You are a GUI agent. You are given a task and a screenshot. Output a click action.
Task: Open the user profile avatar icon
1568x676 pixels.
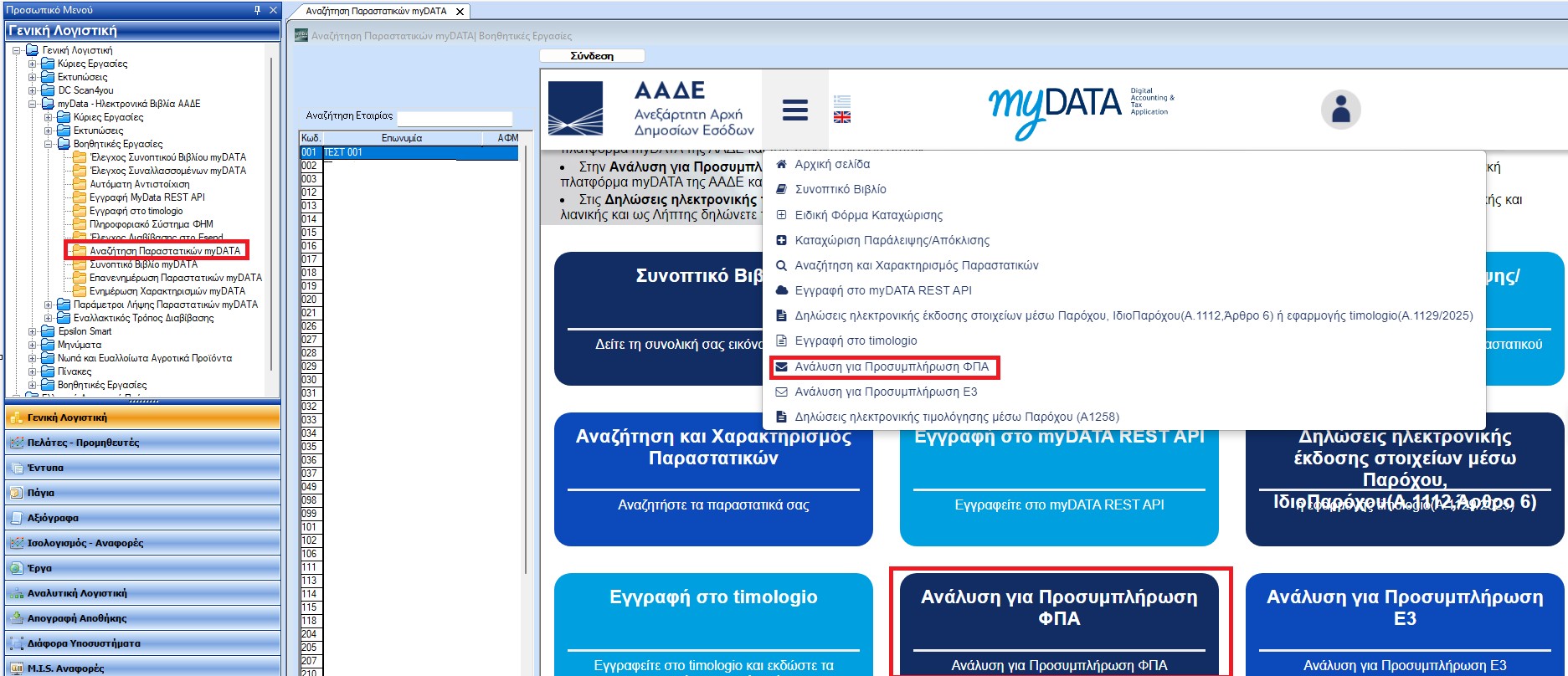(x=1341, y=110)
